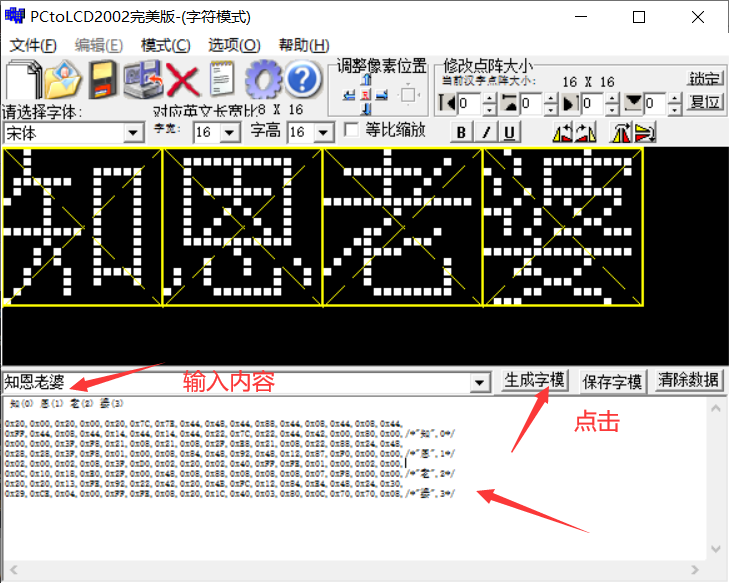
Task: Increase the top margin spinner value
Action: pos(550,98)
